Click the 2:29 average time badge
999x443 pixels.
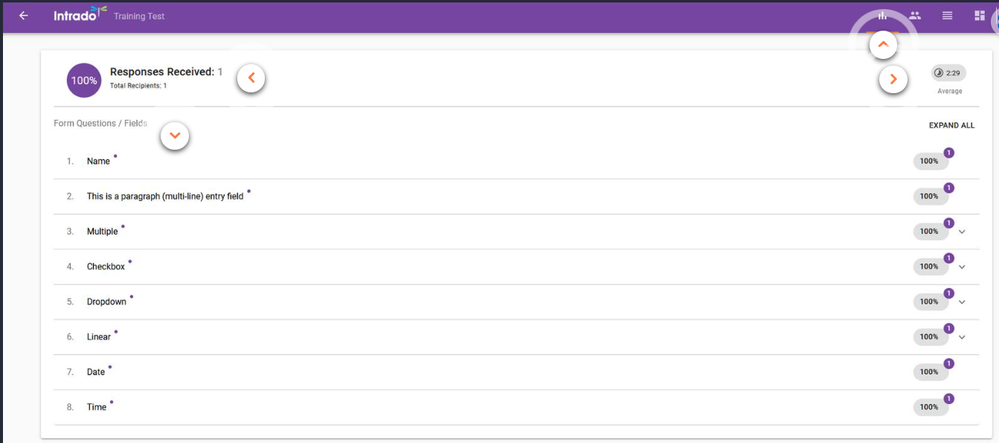(x=948, y=74)
